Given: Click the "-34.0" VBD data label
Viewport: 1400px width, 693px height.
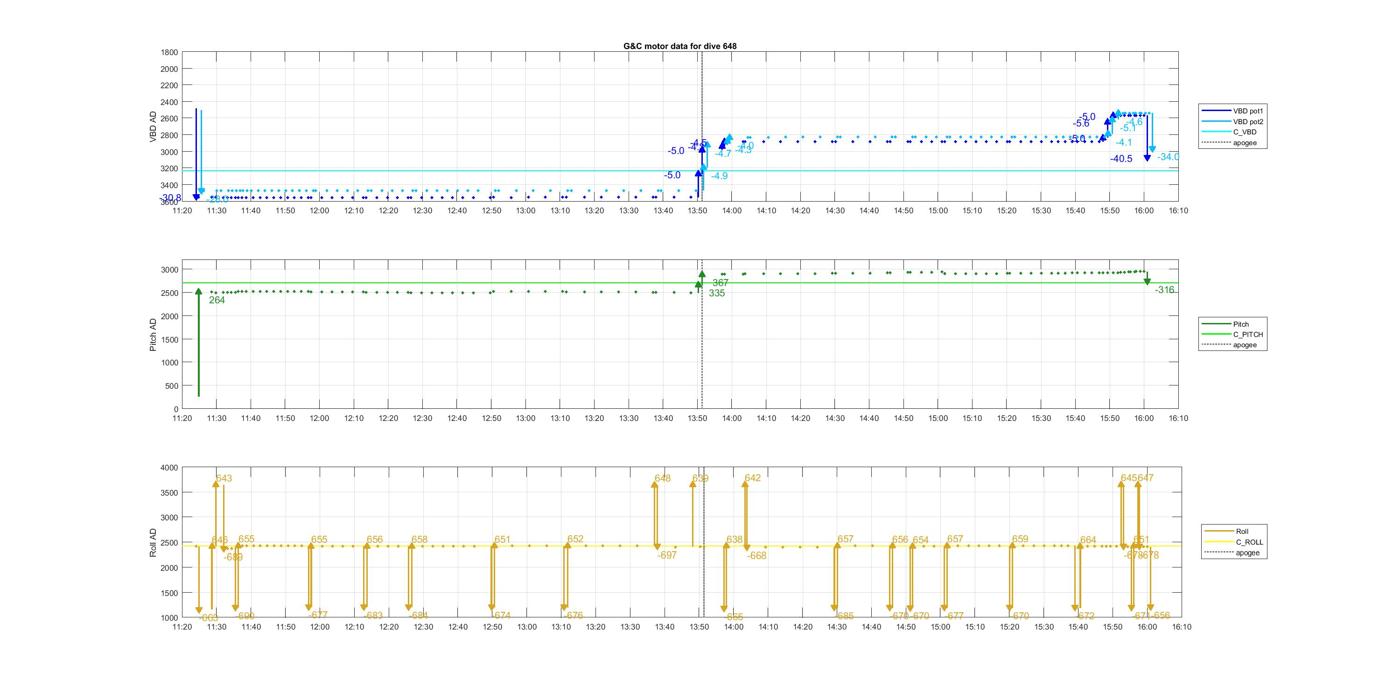Looking at the screenshot, I should click(1168, 157).
